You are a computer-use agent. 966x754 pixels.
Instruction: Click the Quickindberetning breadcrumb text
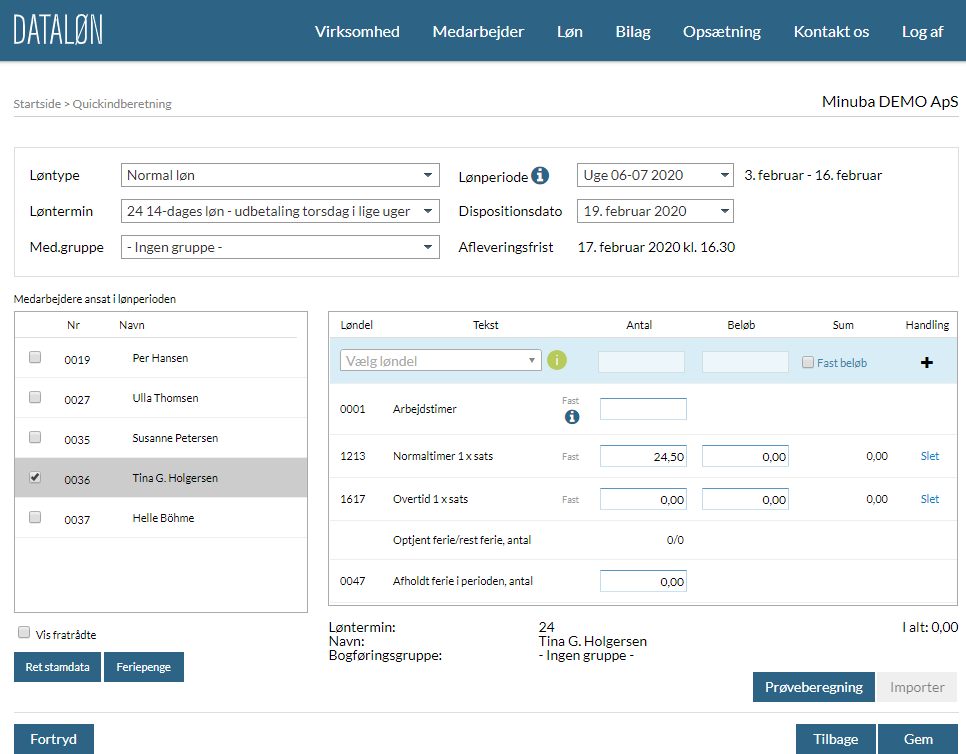coord(122,103)
